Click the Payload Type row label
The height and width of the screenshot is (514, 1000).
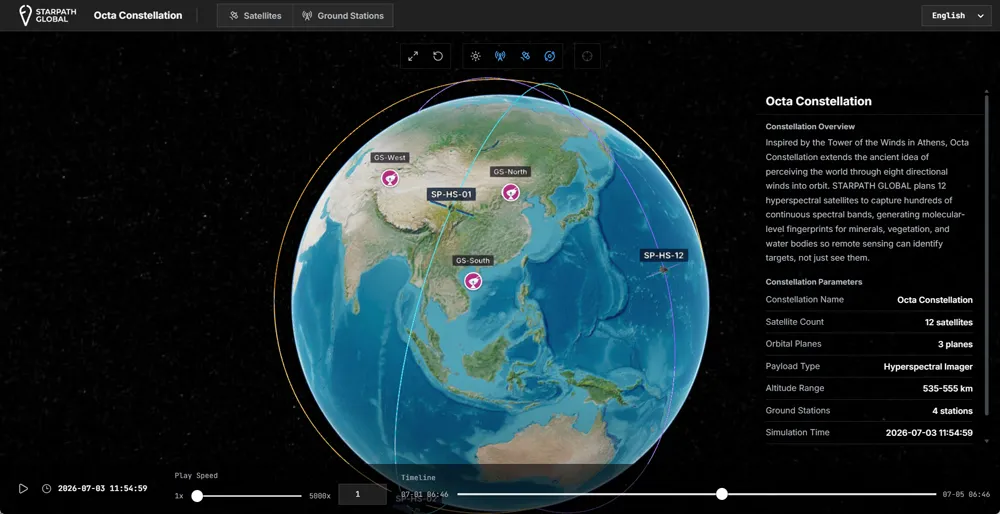[793, 366]
